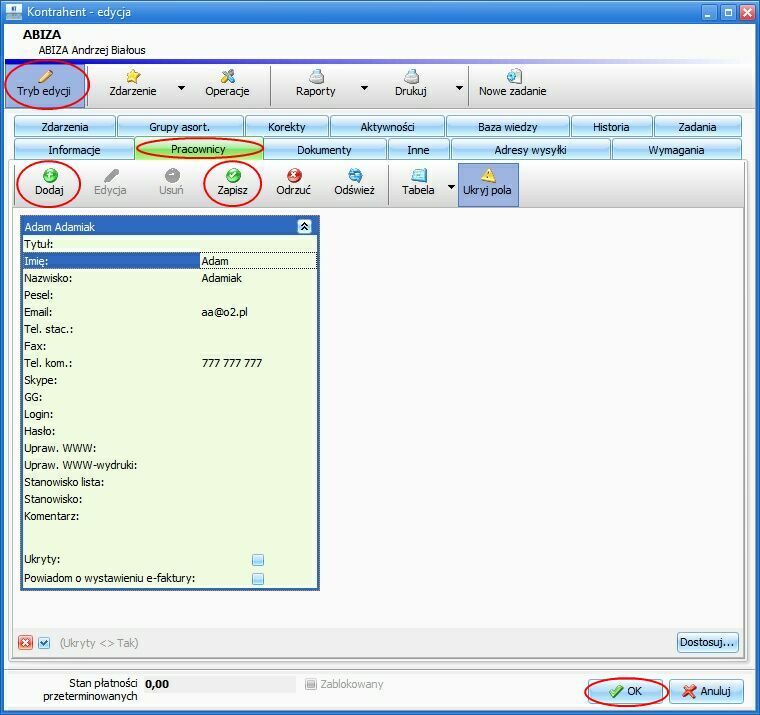Collapse the Adam Adamiak card
Screen dimensions: 760x715
pyautogui.click(x=304, y=226)
